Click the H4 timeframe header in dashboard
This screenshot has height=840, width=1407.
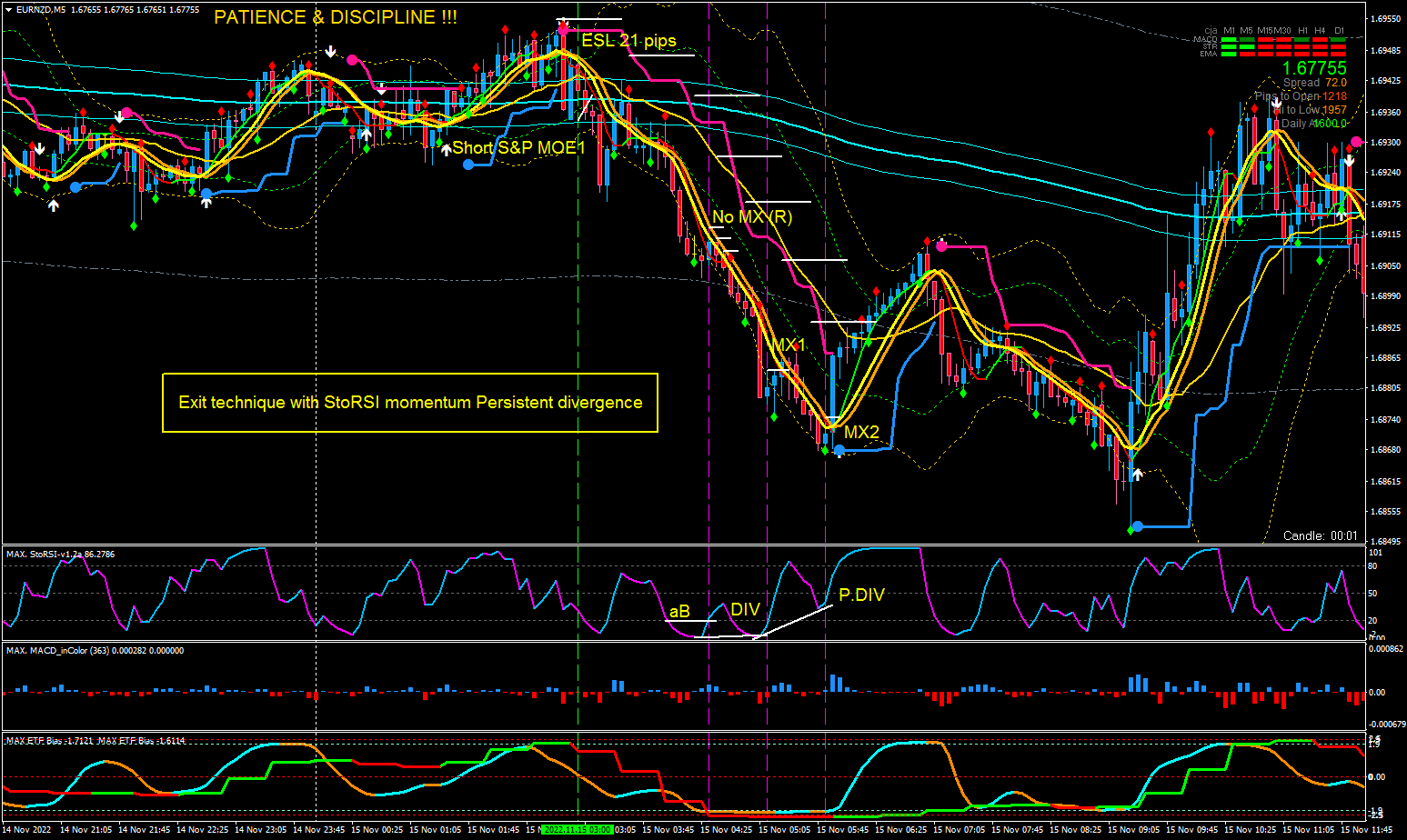(1320, 31)
